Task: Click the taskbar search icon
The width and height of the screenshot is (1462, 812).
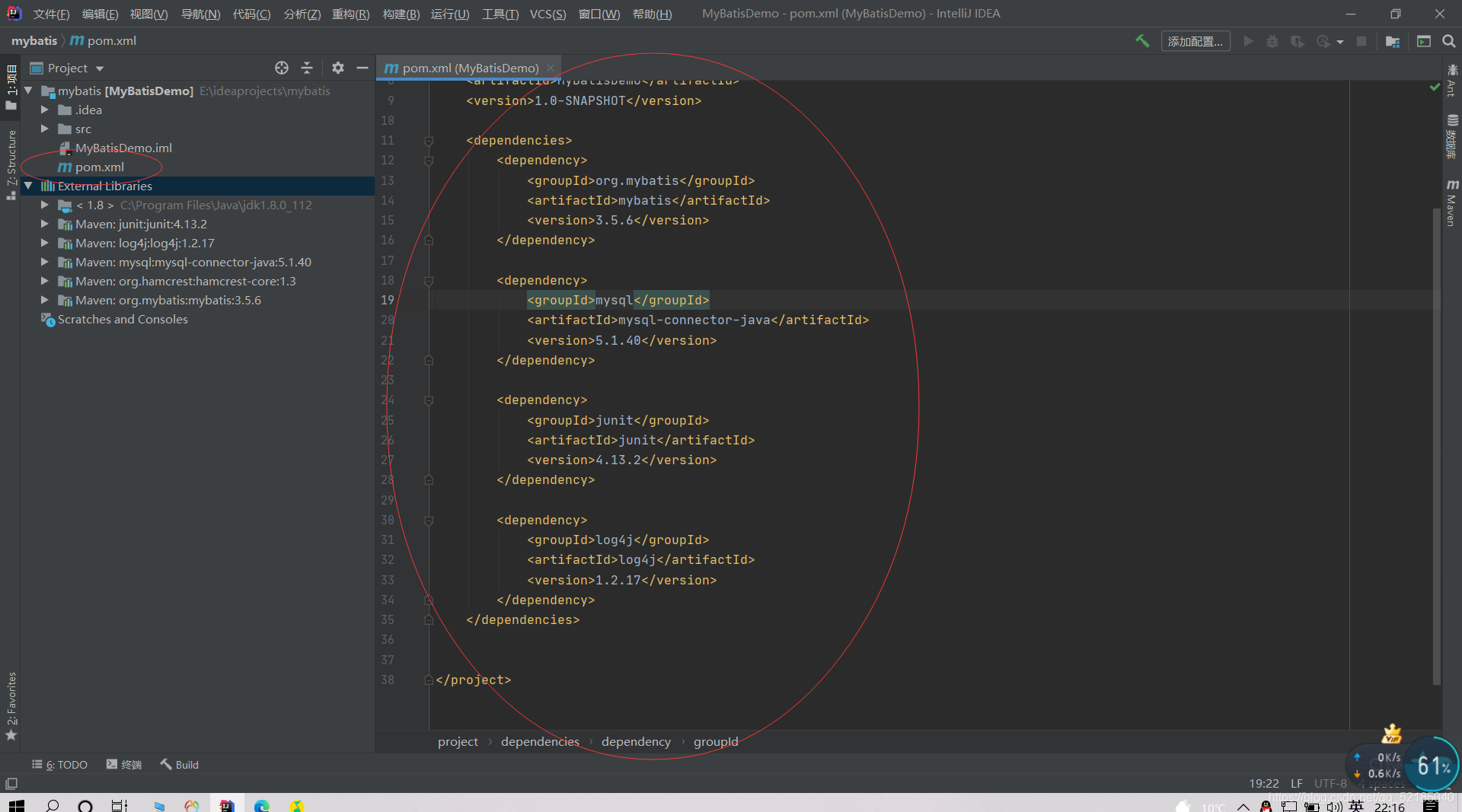Action: point(52,805)
